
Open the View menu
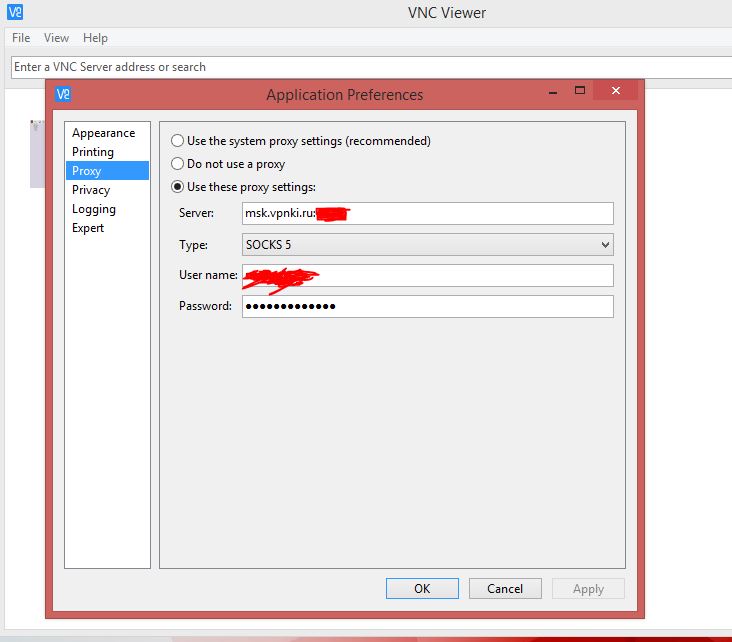click(x=56, y=38)
